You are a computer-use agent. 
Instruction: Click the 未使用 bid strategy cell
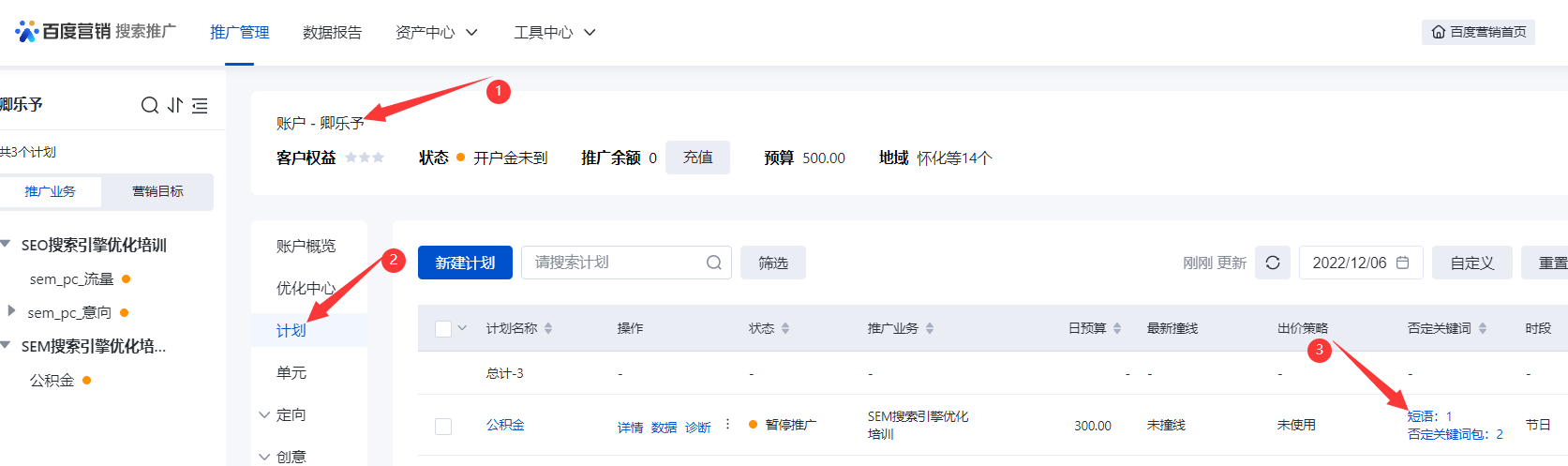1296,425
